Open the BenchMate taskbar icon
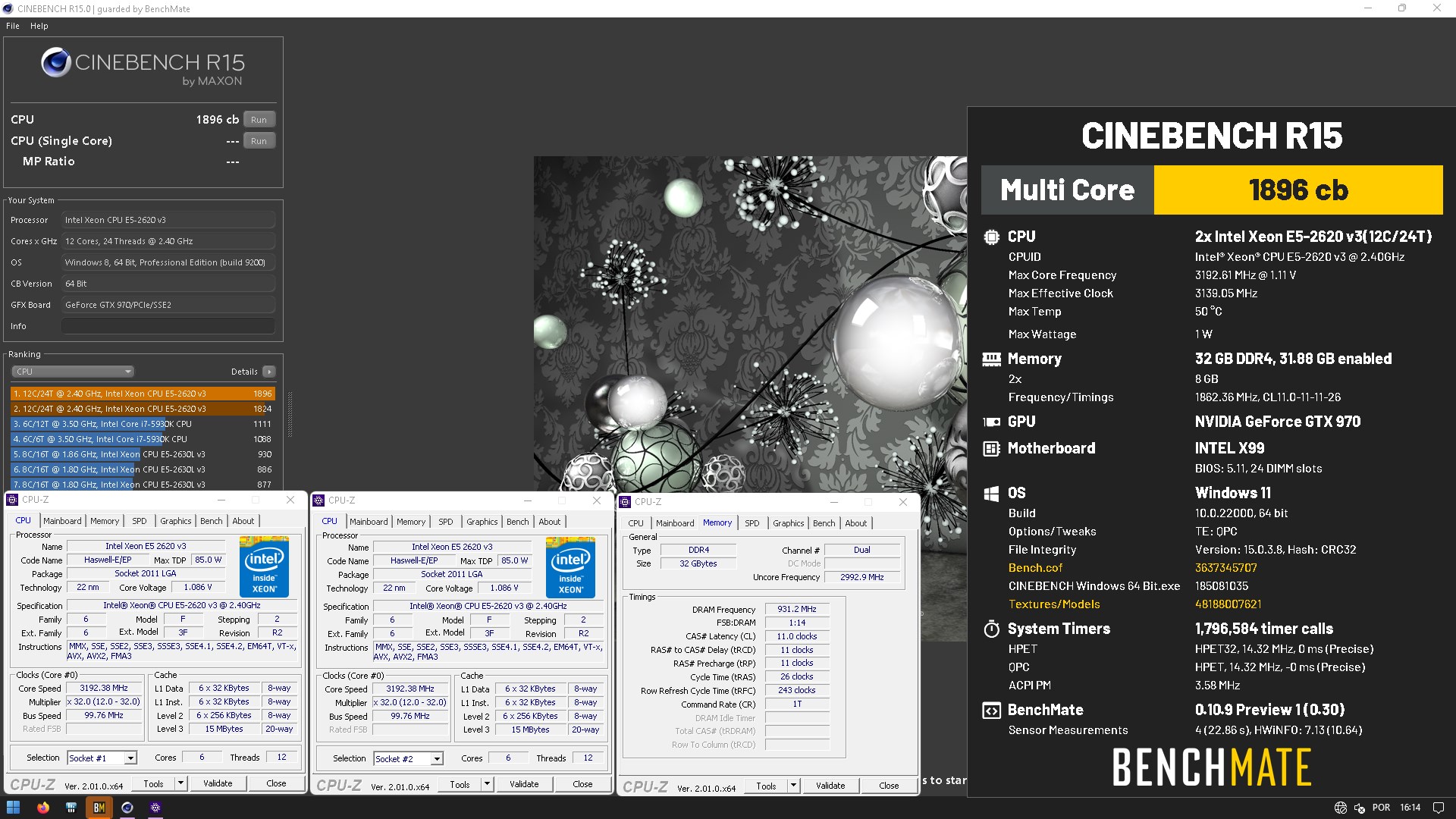The height and width of the screenshot is (819, 1456). [x=99, y=808]
